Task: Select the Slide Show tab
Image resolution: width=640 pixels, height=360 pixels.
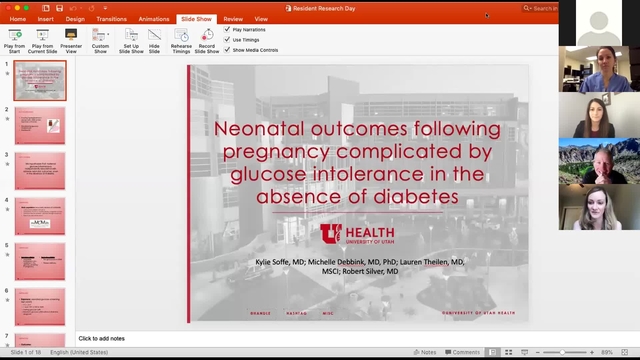Action: point(196,19)
